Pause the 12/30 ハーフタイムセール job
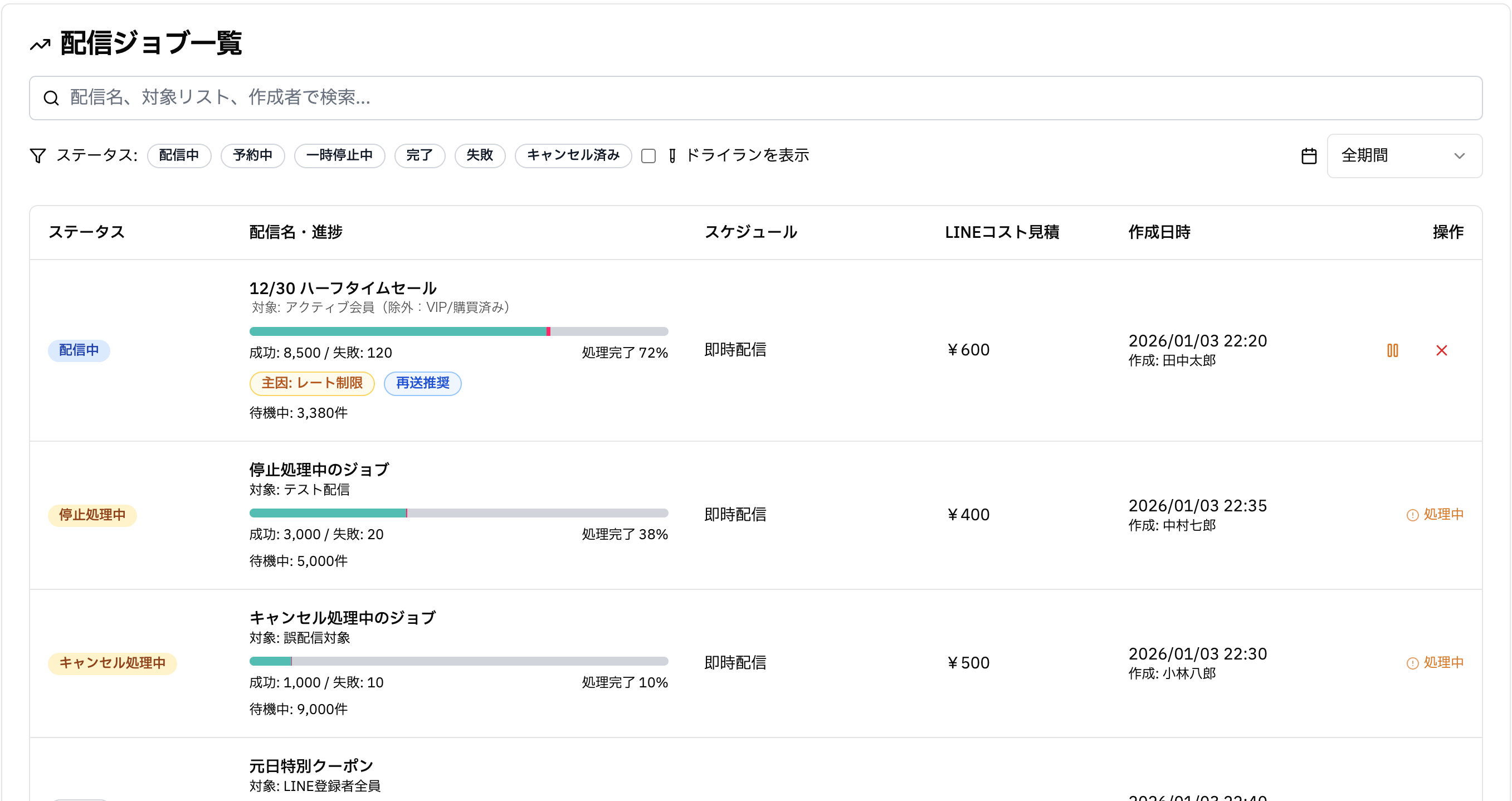1512x801 pixels. pos(1393,350)
